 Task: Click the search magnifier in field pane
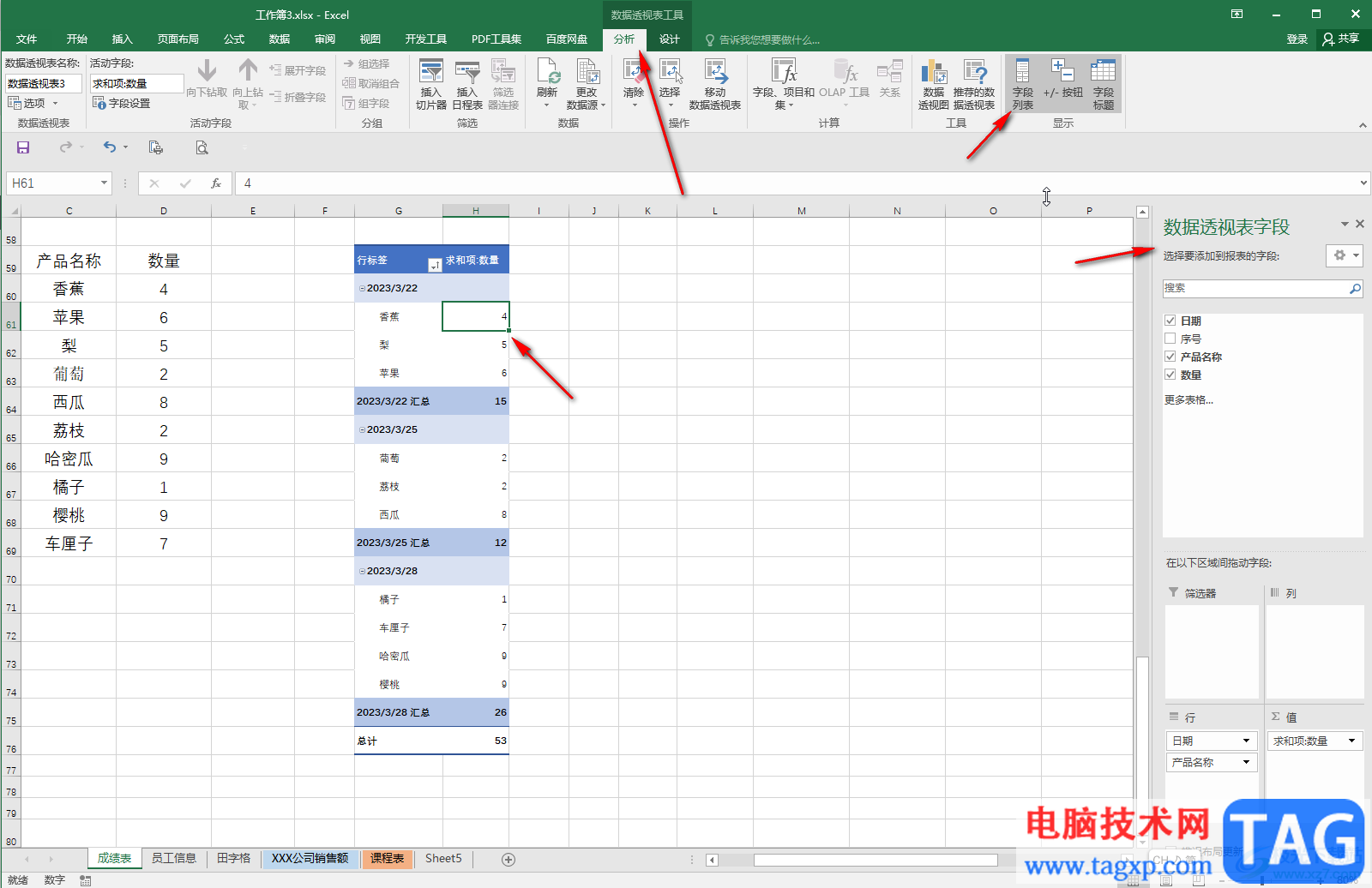coord(1355,289)
